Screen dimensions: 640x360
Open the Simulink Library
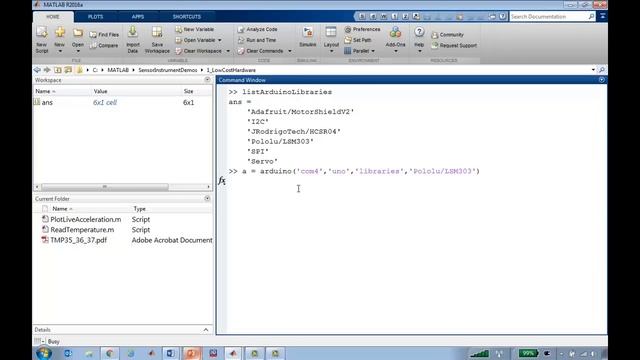(307, 37)
